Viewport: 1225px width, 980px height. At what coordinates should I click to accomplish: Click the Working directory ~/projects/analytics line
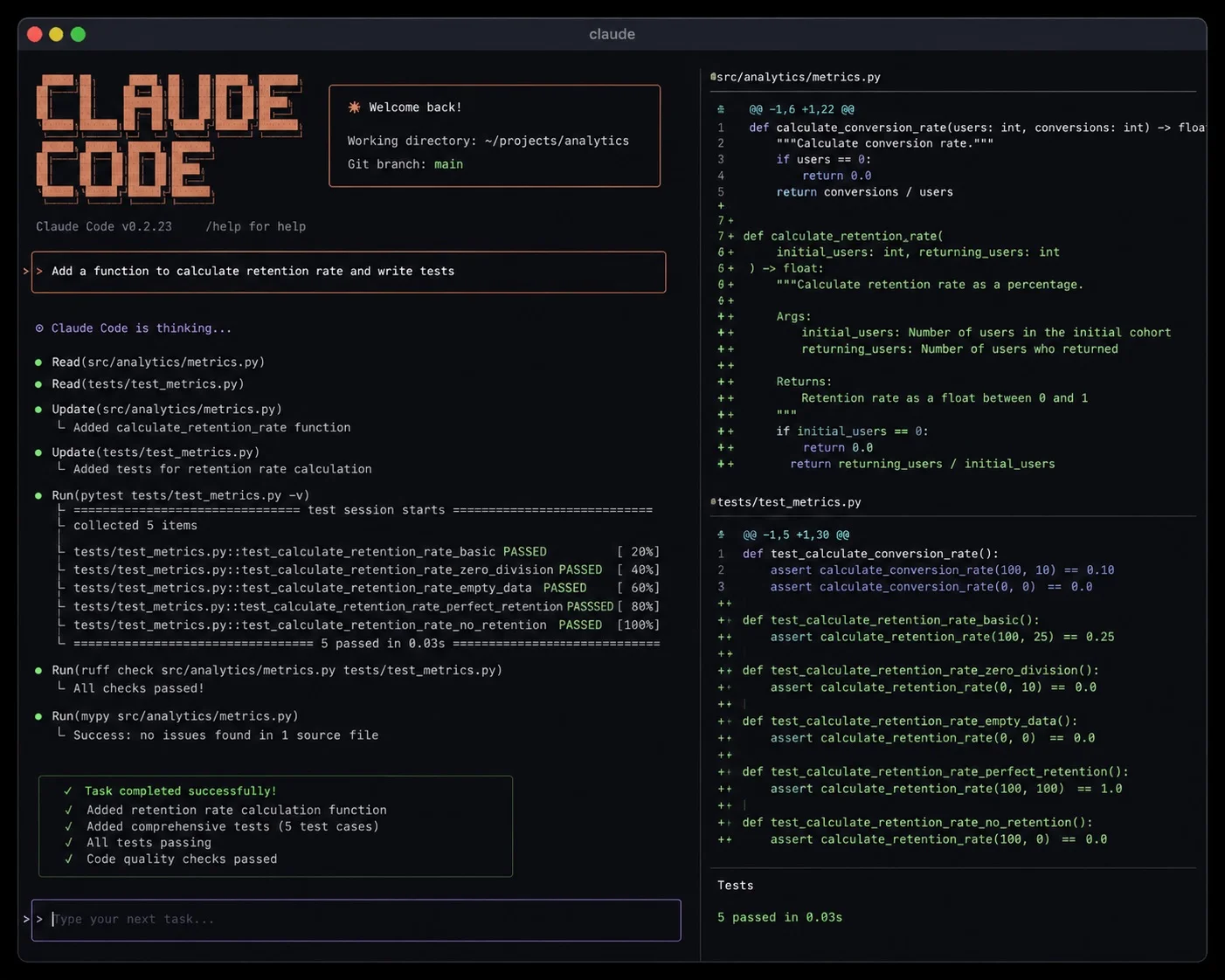point(488,141)
